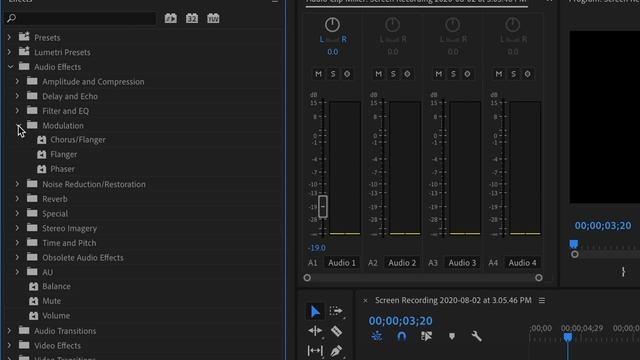Click the Audio 3 track name label
The width and height of the screenshot is (640, 360).
(x=462, y=263)
